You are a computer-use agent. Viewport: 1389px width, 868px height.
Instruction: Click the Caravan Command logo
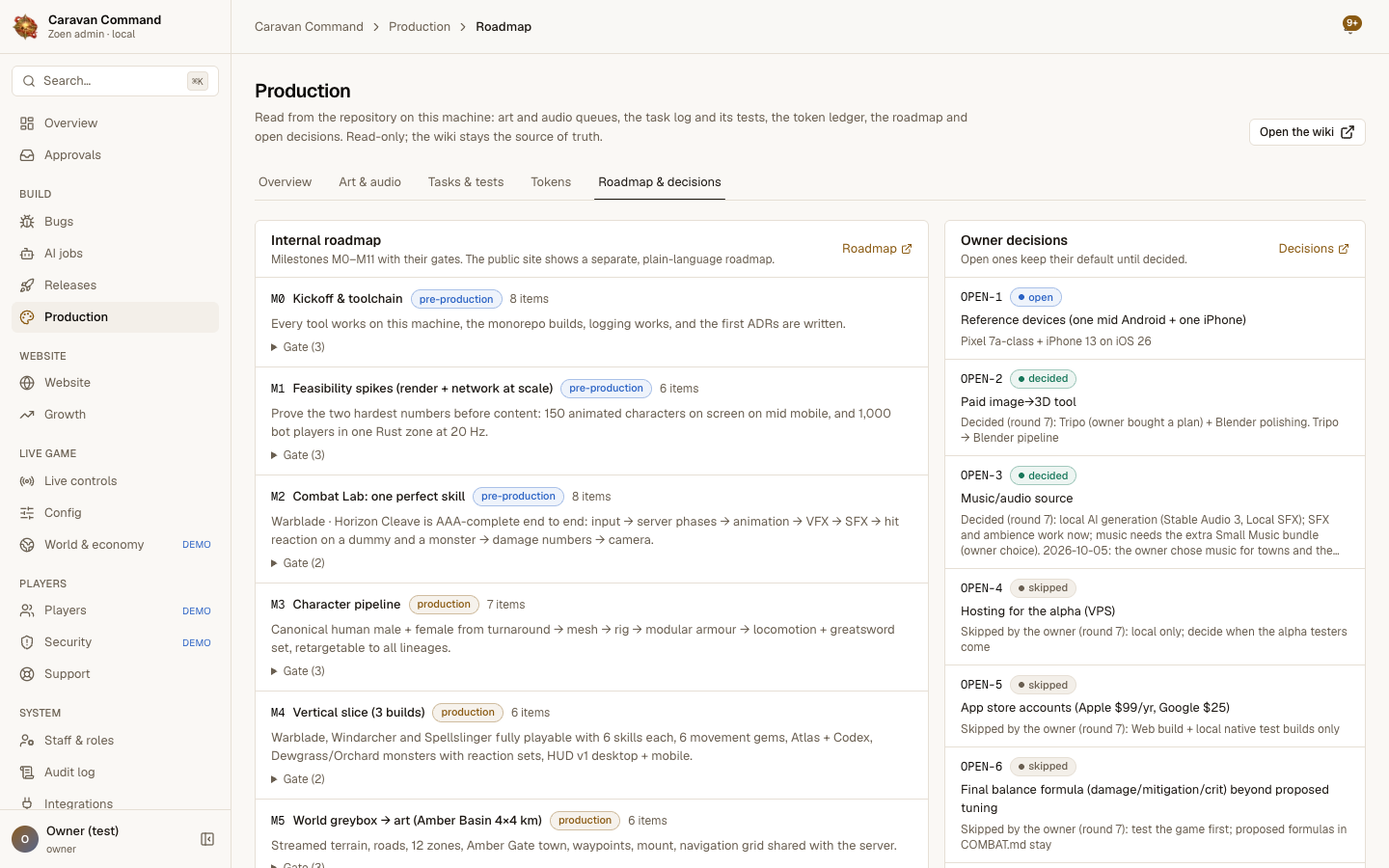tap(26, 27)
